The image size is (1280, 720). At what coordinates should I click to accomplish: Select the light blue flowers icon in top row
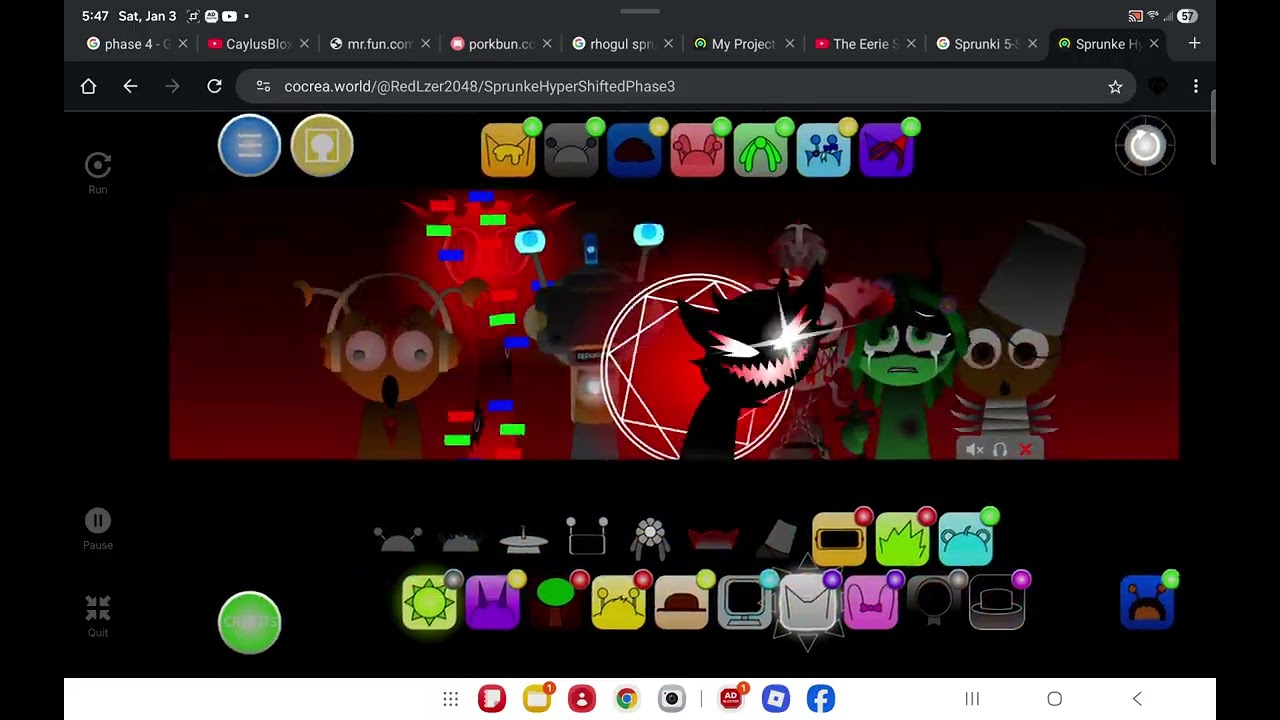(823, 151)
